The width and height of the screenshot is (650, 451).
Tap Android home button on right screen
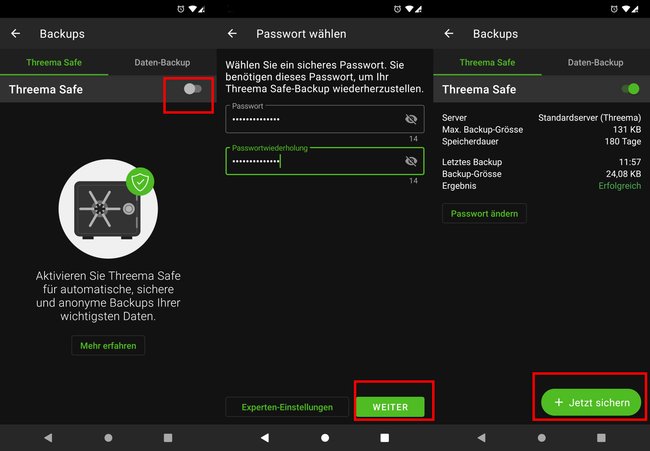point(541,437)
